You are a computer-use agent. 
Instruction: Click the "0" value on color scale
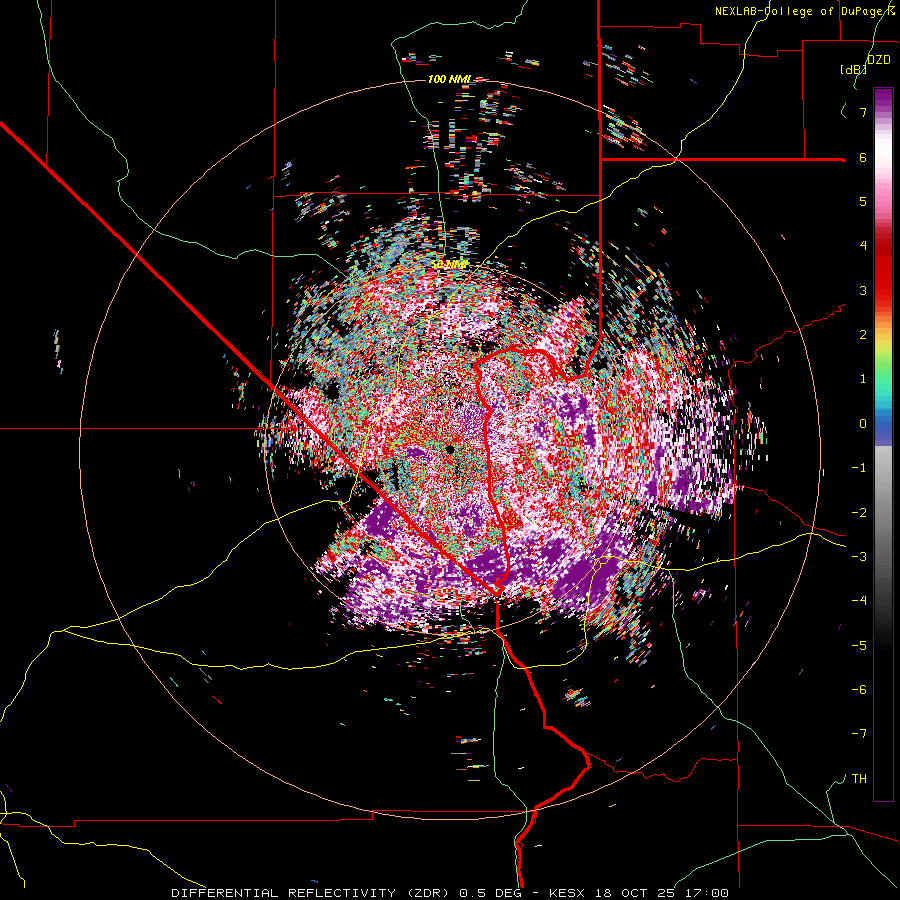(863, 424)
